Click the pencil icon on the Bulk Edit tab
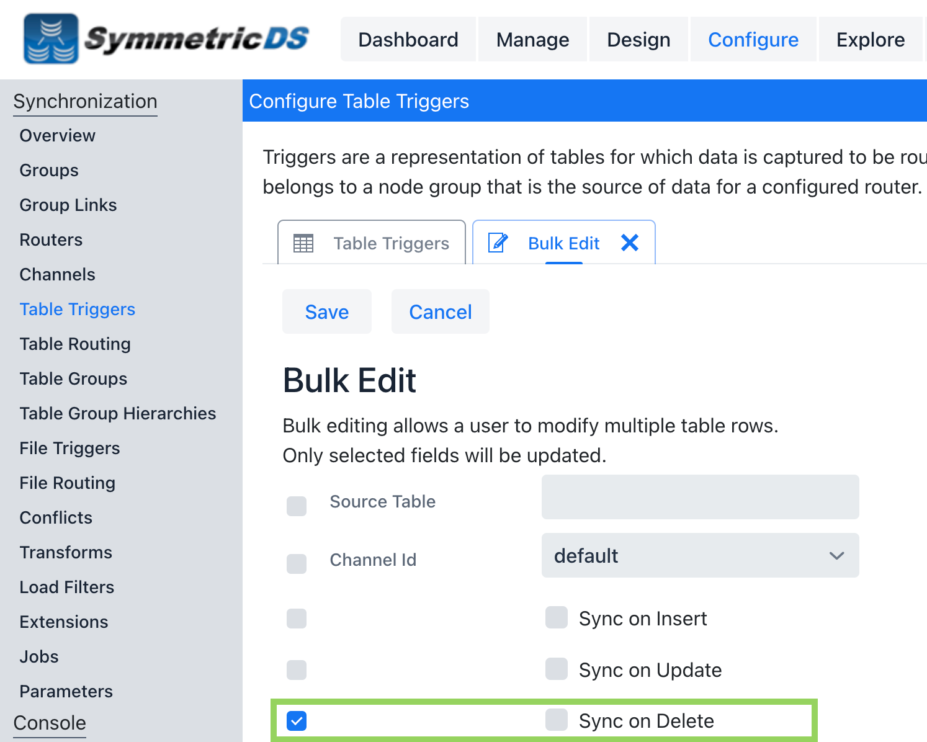 (x=498, y=242)
